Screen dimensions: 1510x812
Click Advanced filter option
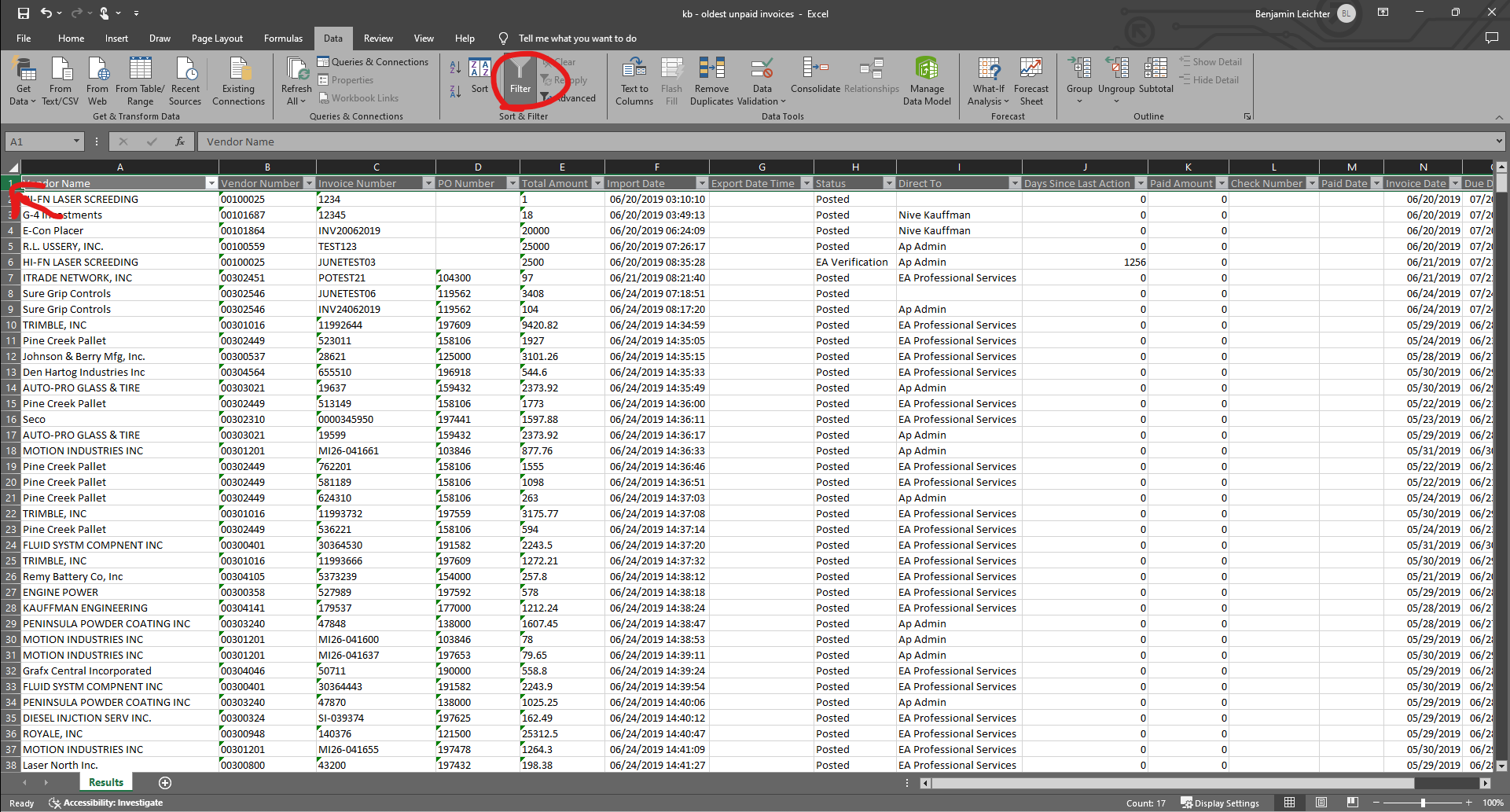tap(568, 98)
